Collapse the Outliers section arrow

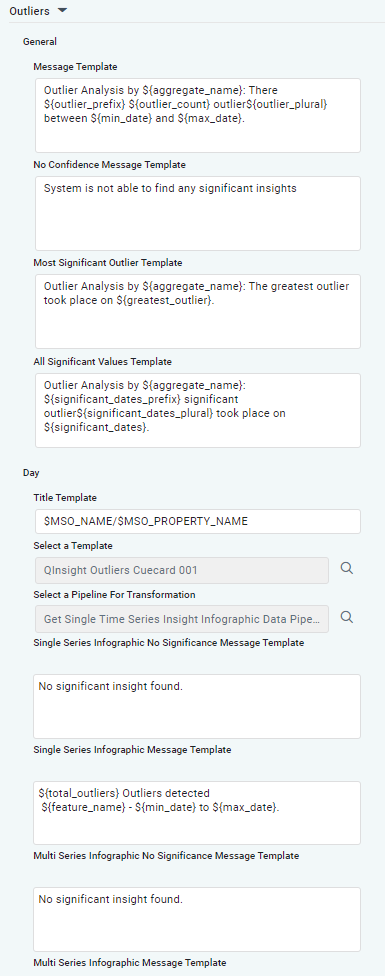[62, 11]
